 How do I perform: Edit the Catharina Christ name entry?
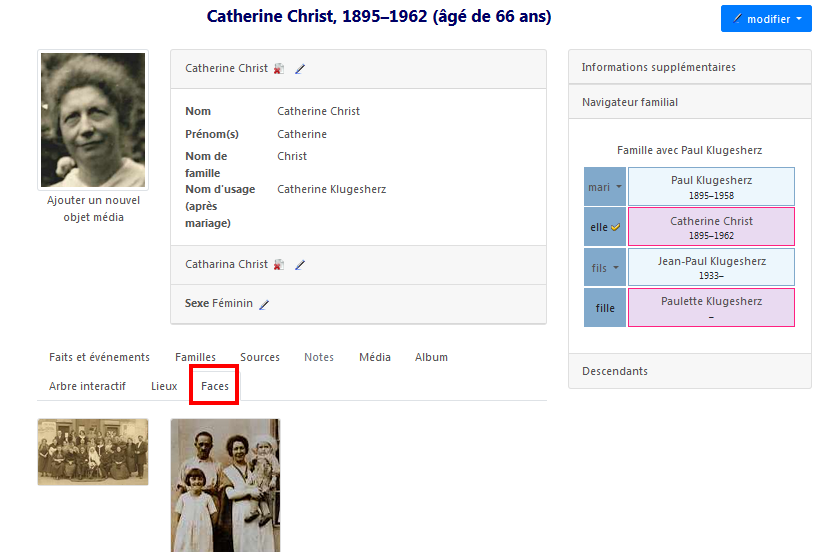click(300, 265)
